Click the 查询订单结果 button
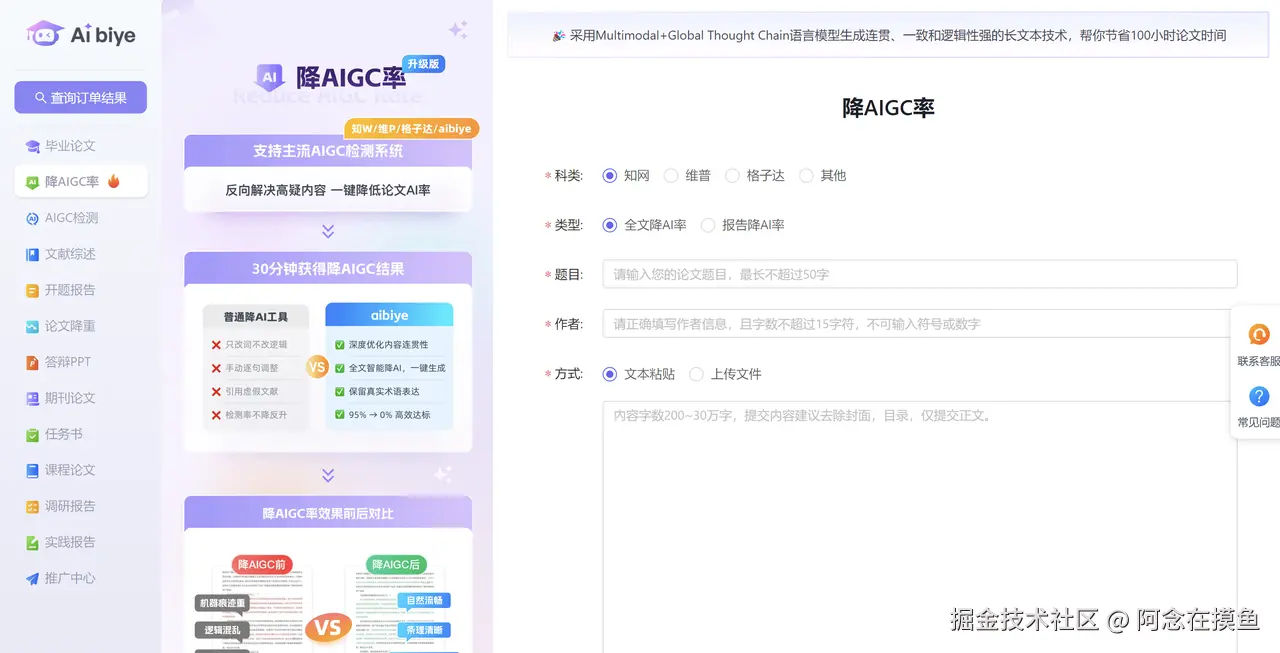Image resolution: width=1280 pixels, height=653 pixels. (81, 98)
